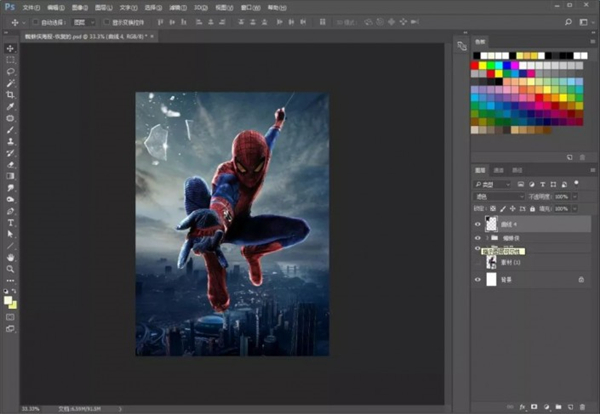Toggle visibility of the 曲线 4 layer
Viewport: 600px width, 414px height.
(x=476, y=225)
